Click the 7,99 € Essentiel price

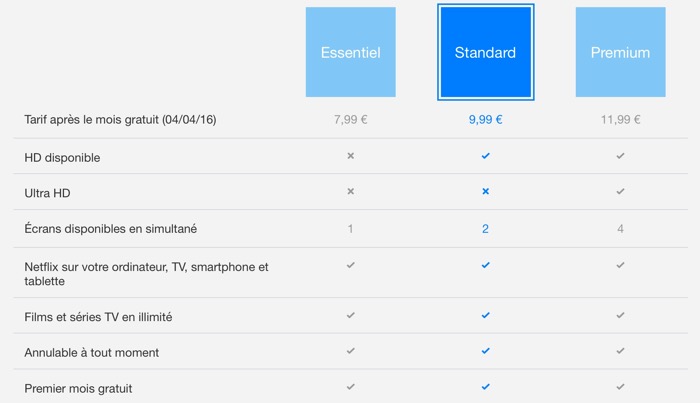[x=350, y=120]
